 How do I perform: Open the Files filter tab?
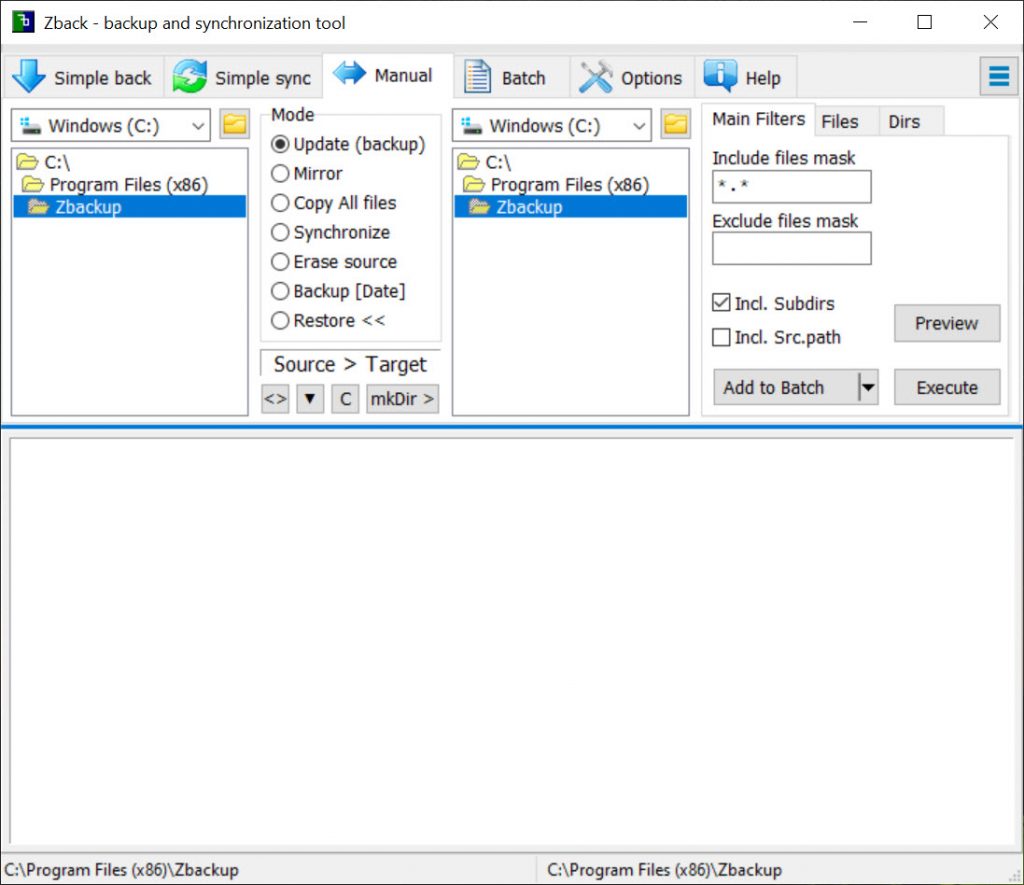coord(846,121)
